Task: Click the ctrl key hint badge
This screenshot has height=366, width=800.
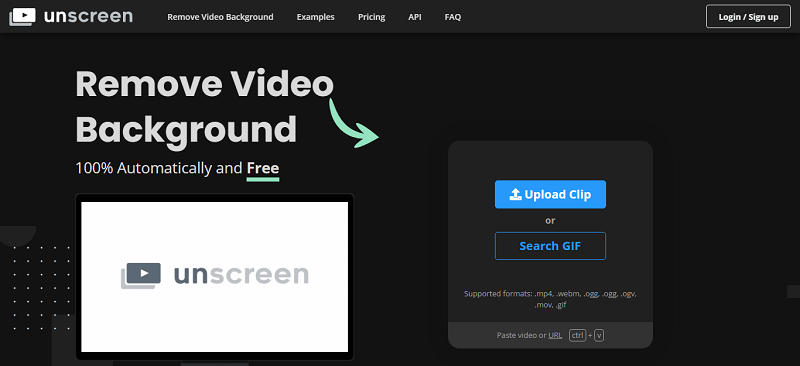Action: pos(578,335)
